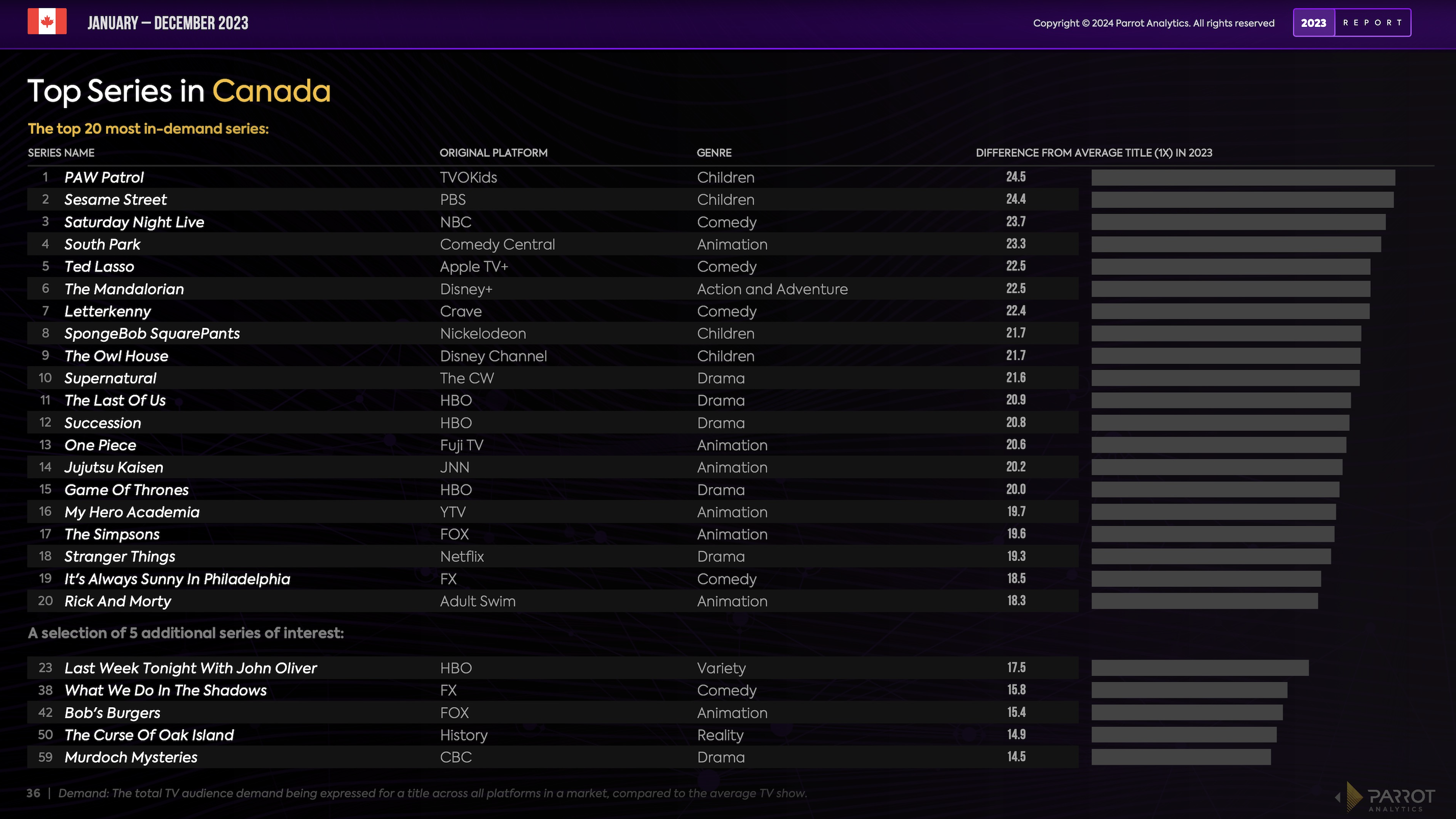Click the 2023 report badge
This screenshot has height=819, width=1456.
click(x=1351, y=22)
